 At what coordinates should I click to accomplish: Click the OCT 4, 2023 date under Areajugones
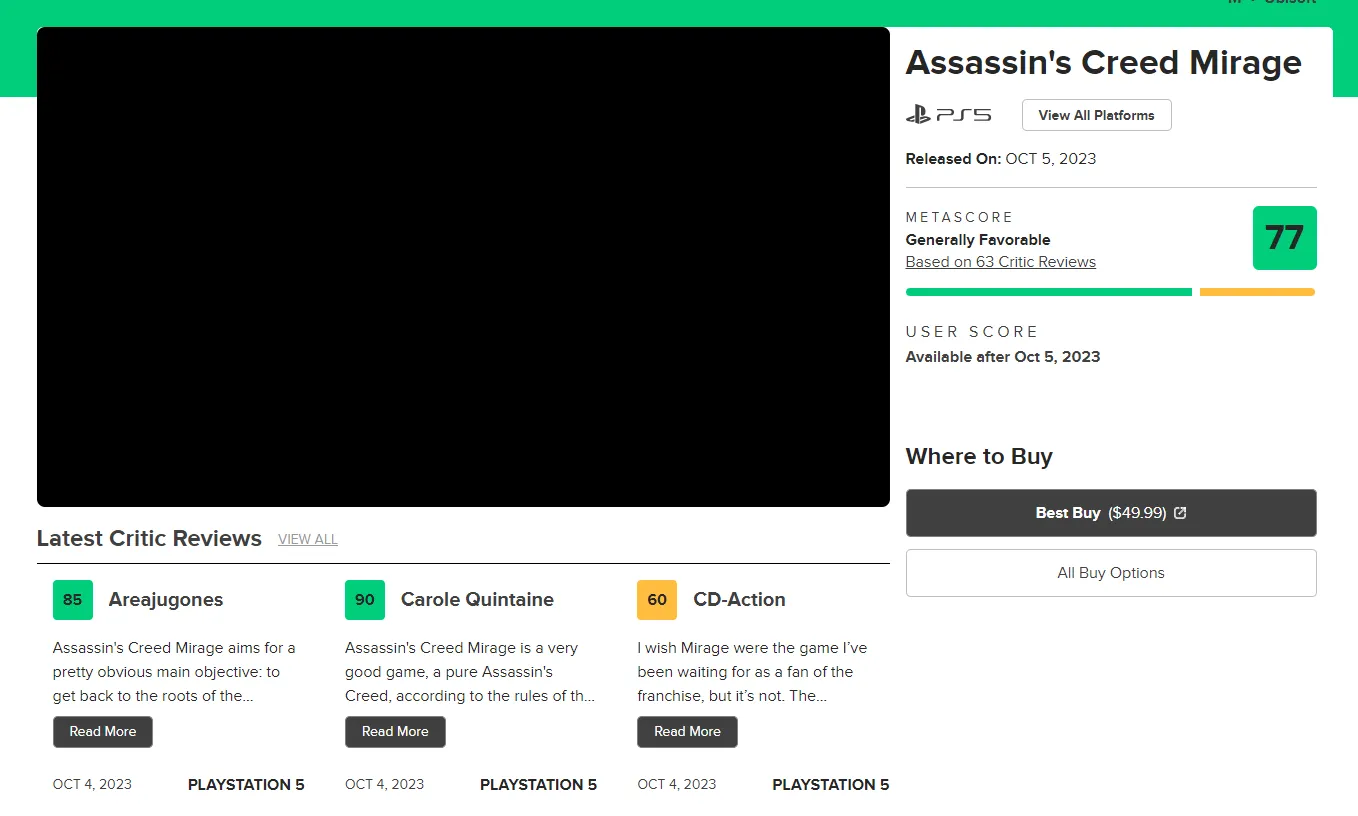(x=92, y=785)
